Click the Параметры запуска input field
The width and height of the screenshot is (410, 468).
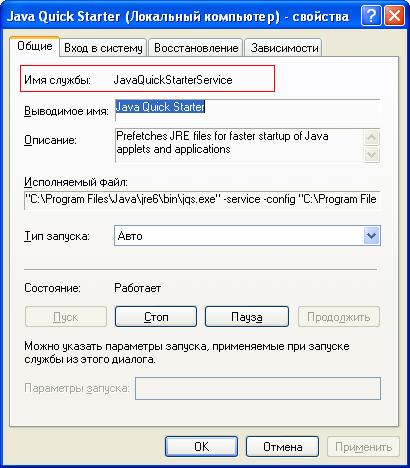point(258,388)
